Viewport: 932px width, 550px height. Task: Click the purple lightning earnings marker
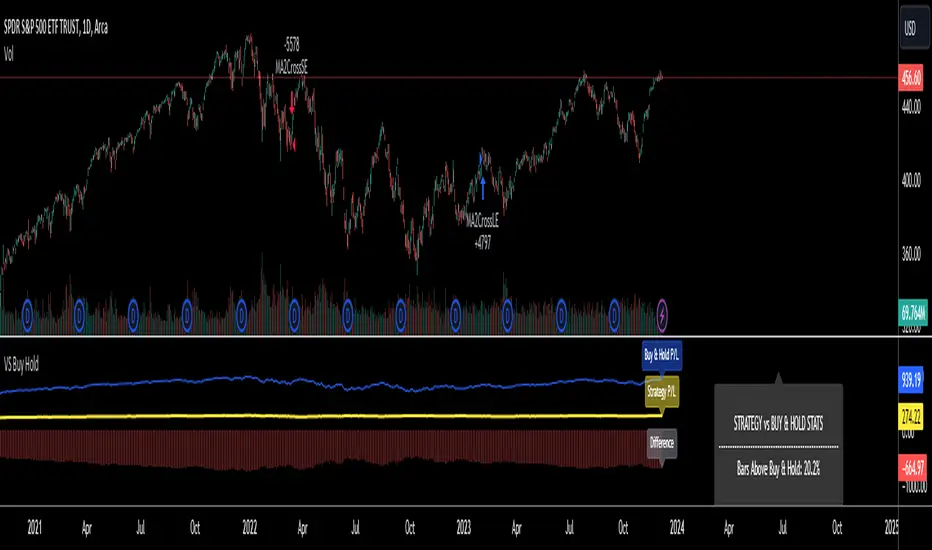point(662,315)
